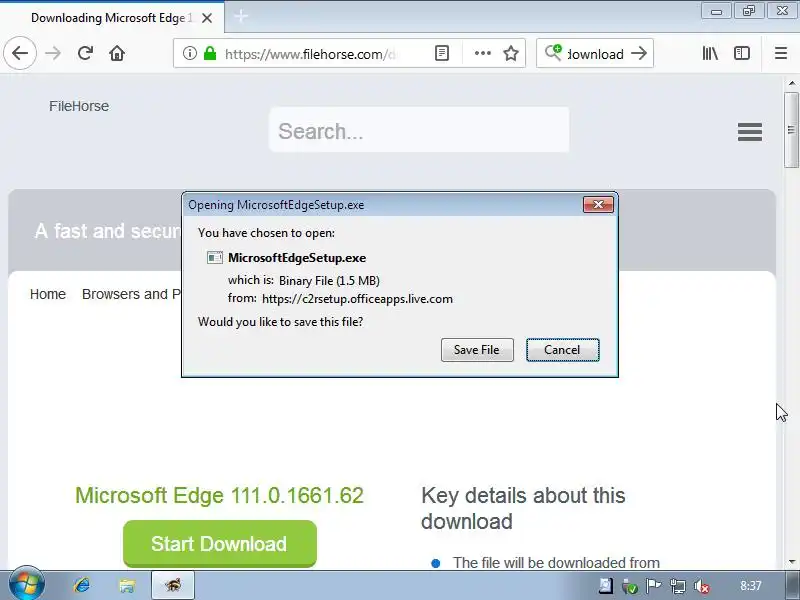
Task: Launch Internet Explorer from taskbar
Action: tap(81, 585)
